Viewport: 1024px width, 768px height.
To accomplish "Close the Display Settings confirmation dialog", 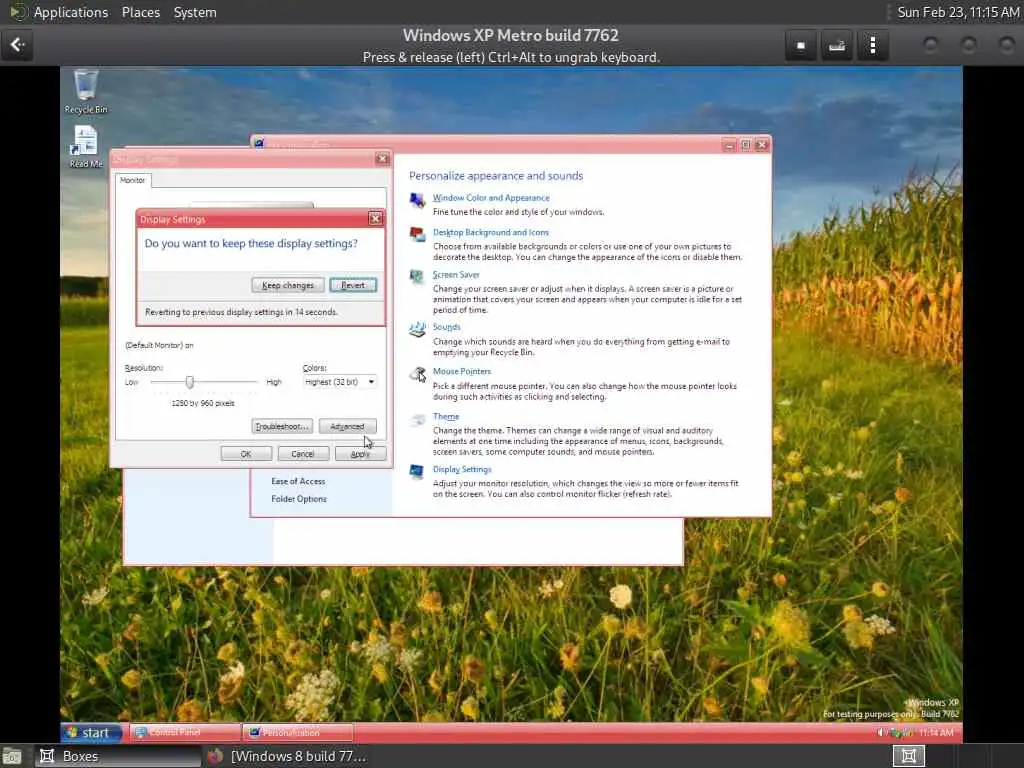I will coord(376,219).
